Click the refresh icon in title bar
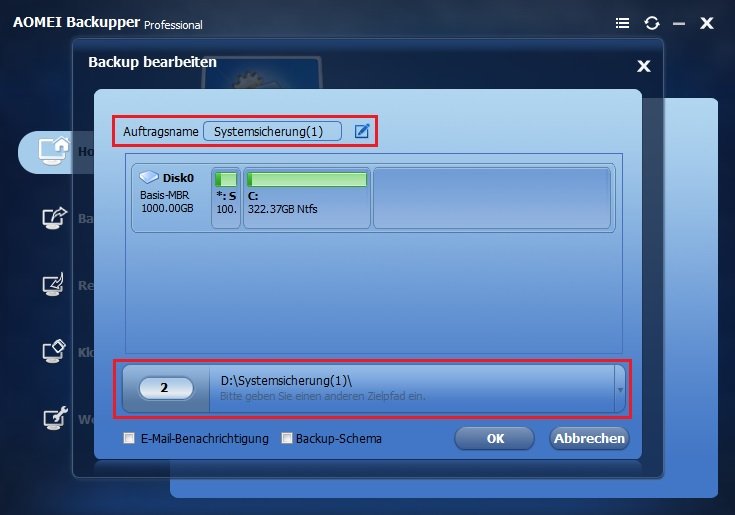The image size is (735, 515). coord(652,23)
